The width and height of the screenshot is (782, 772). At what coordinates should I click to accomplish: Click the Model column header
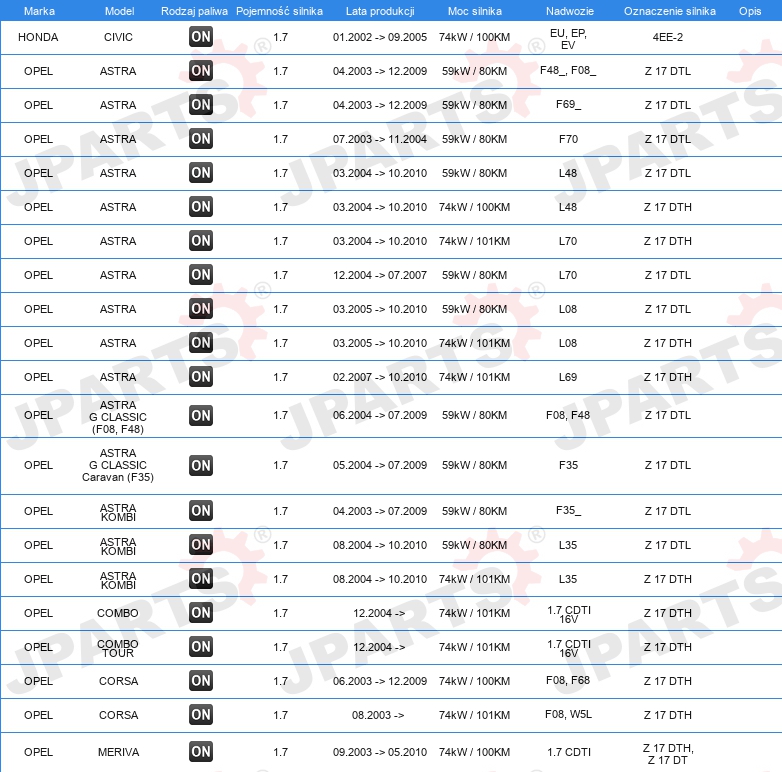(119, 11)
